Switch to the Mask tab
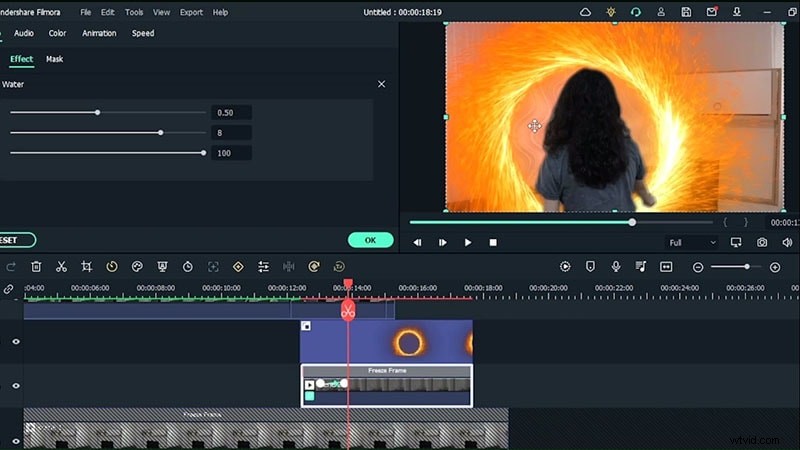Image resolution: width=800 pixels, height=450 pixels. (x=54, y=59)
